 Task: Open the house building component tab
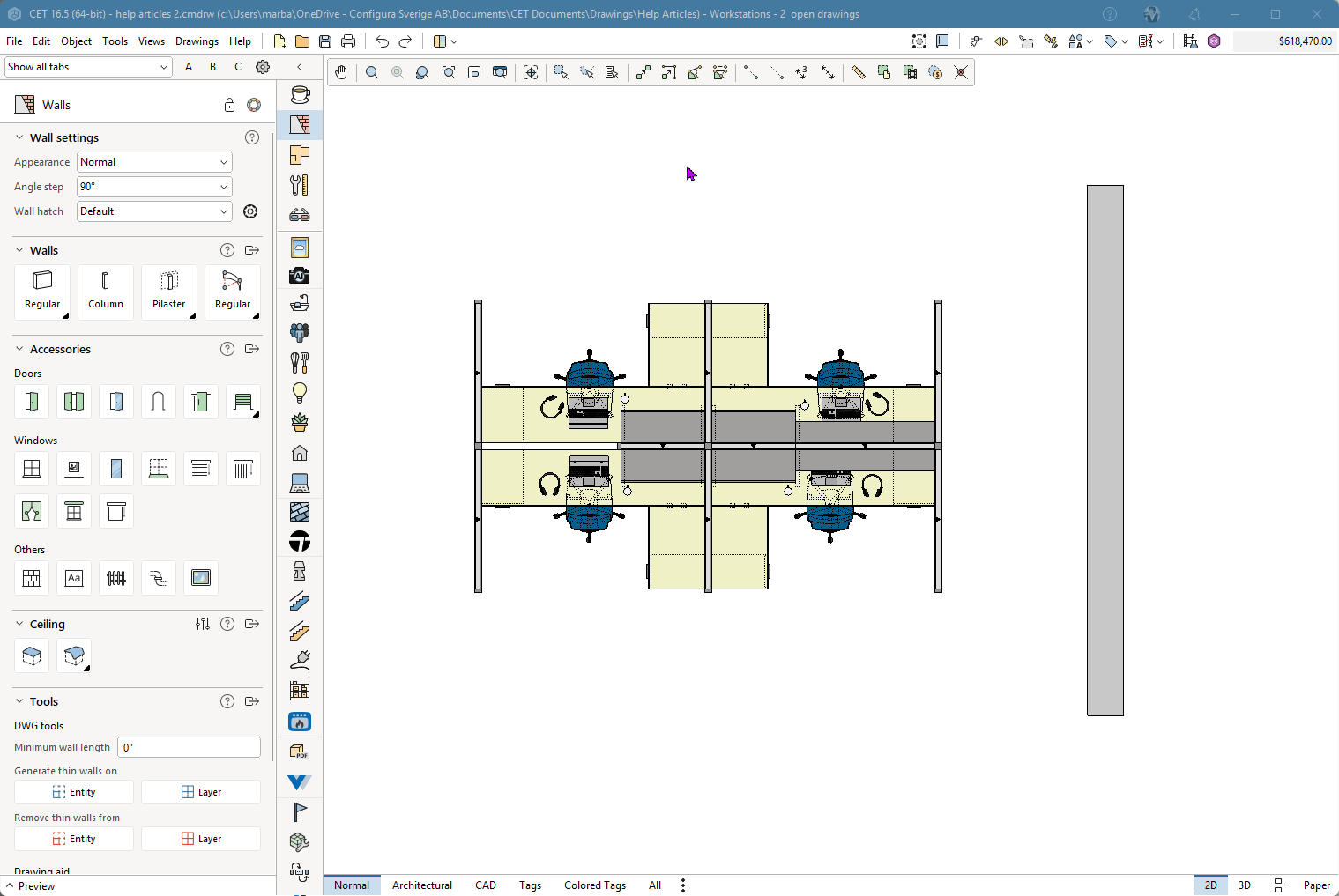pos(300,453)
